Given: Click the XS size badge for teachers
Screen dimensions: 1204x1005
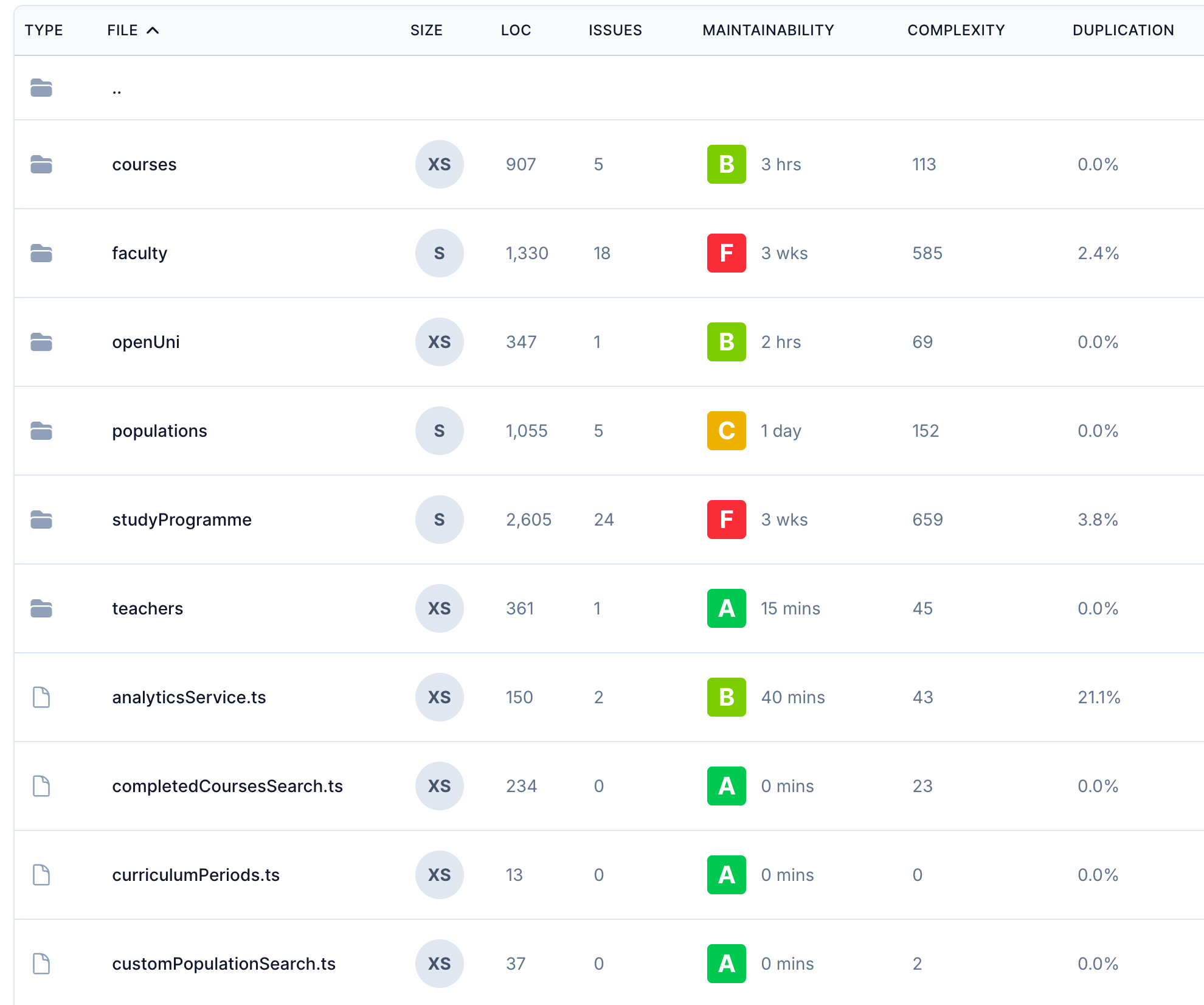Looking at the screenshot, I should (439, 608).
